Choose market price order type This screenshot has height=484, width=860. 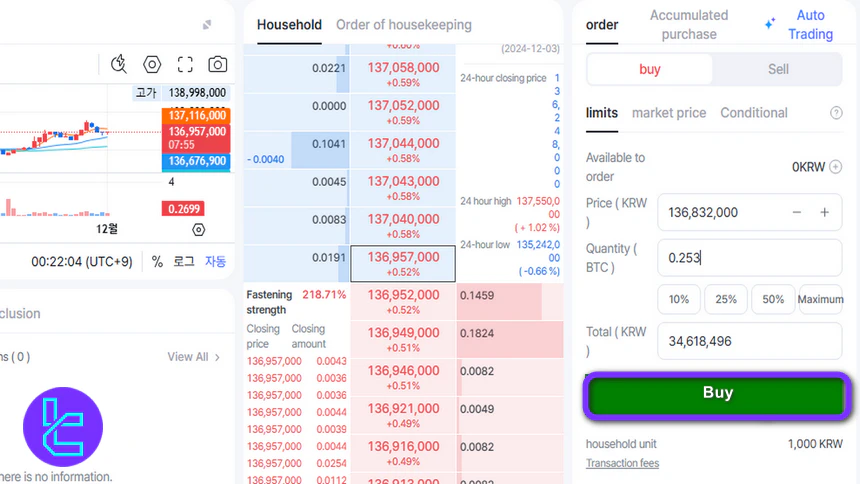point(669,113)
